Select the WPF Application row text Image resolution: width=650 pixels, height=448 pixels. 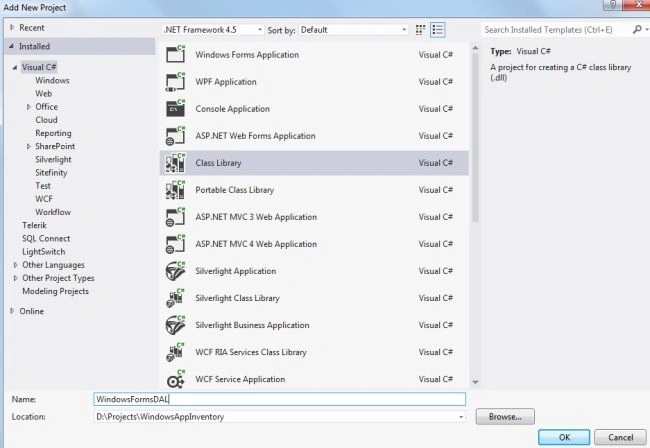226,82
